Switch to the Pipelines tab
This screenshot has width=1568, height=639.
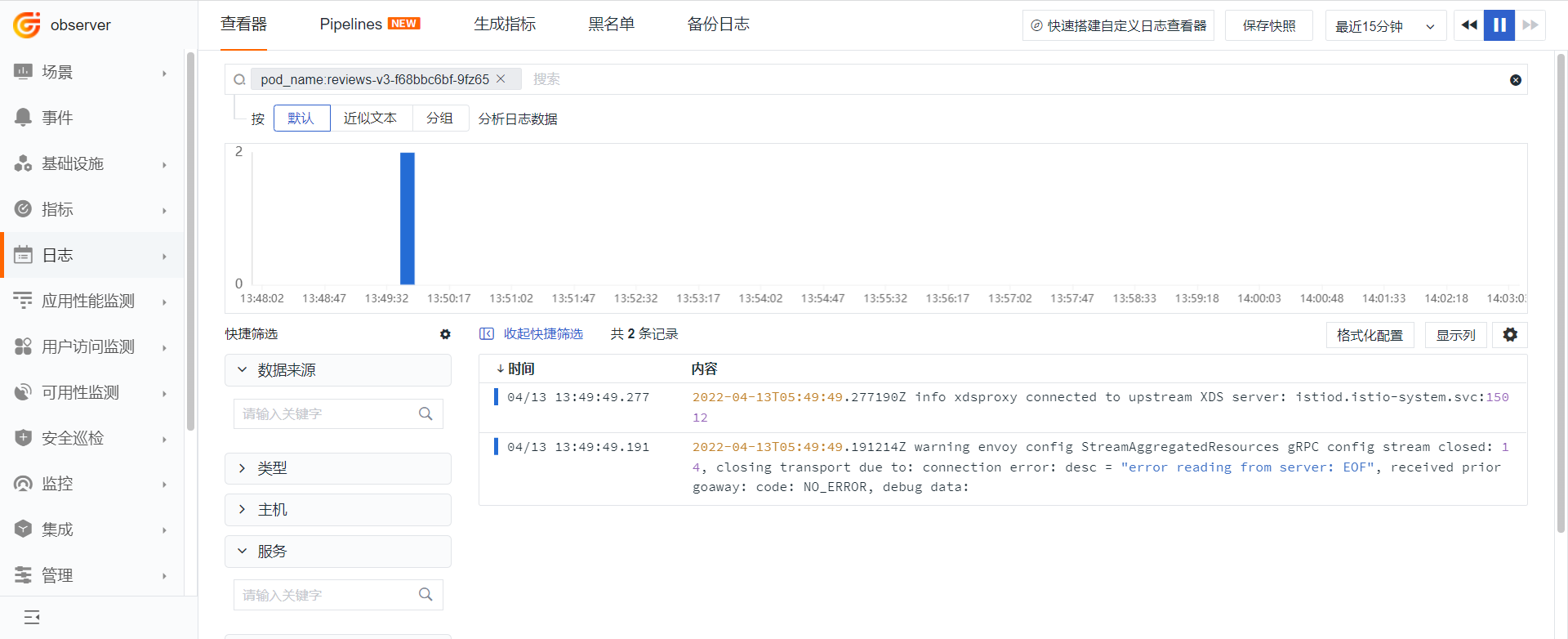pos(370,25)
